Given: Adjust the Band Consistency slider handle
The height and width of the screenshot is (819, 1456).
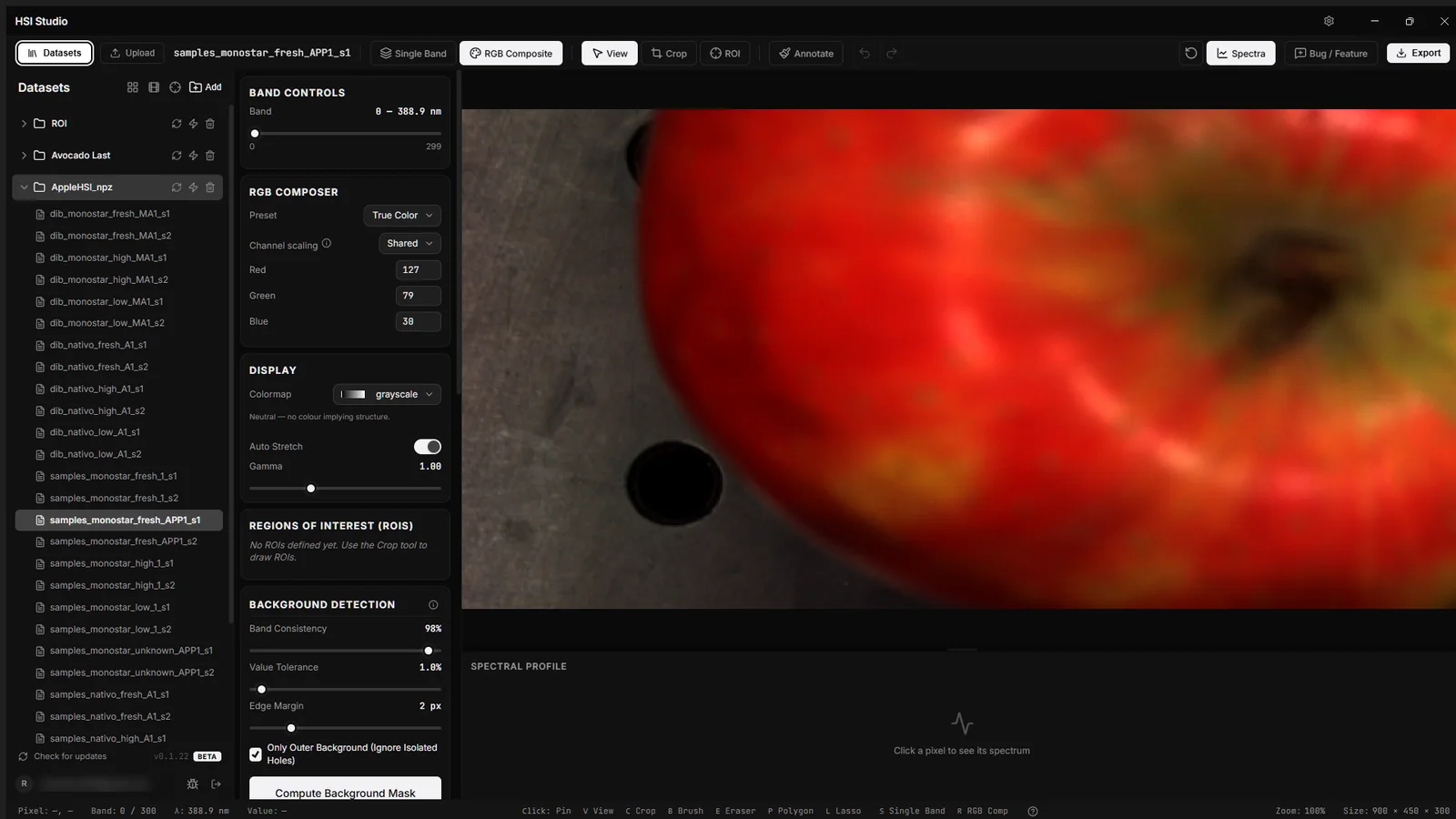Looking at the screenshot, I should coord(429,651).
